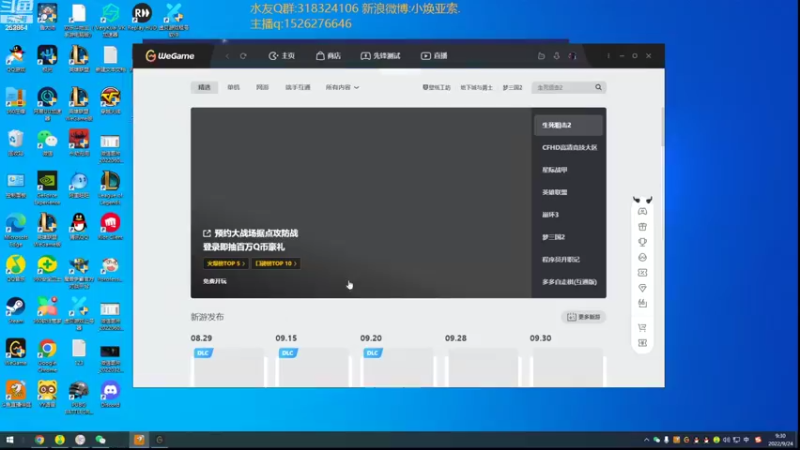Open the 09.28 new release card
The width and height of the screenshot is (800, 450).
click(483, 366)
